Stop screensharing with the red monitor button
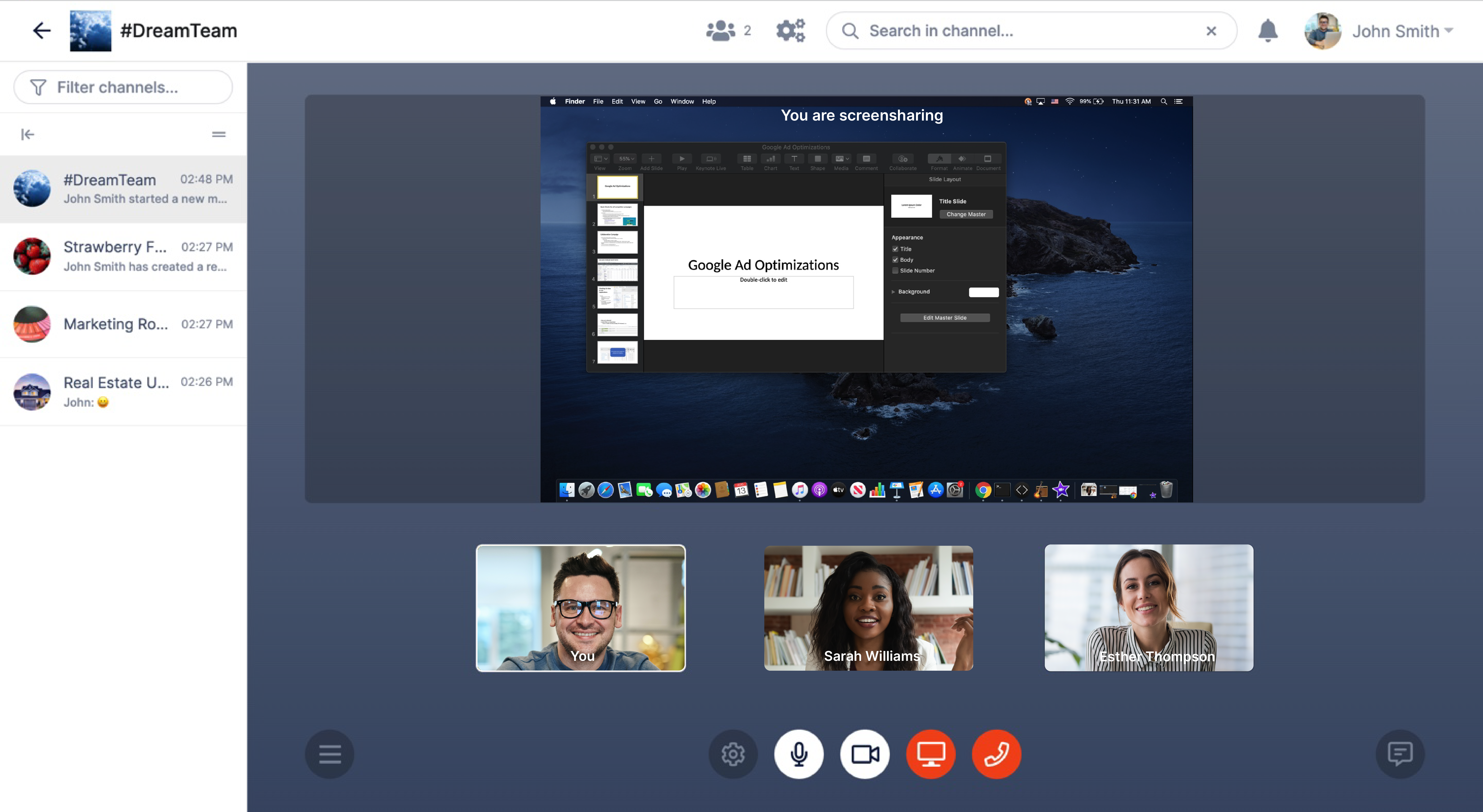This screenshot has width=1483, height=812. pos(931,754)
